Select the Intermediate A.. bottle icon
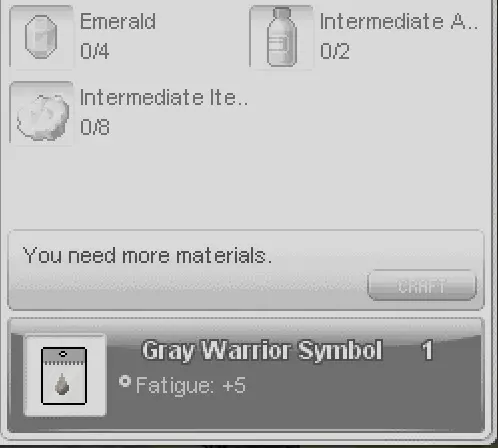This screenshot has height=448, width=498. pyautogui.click(x=281, y=37)
